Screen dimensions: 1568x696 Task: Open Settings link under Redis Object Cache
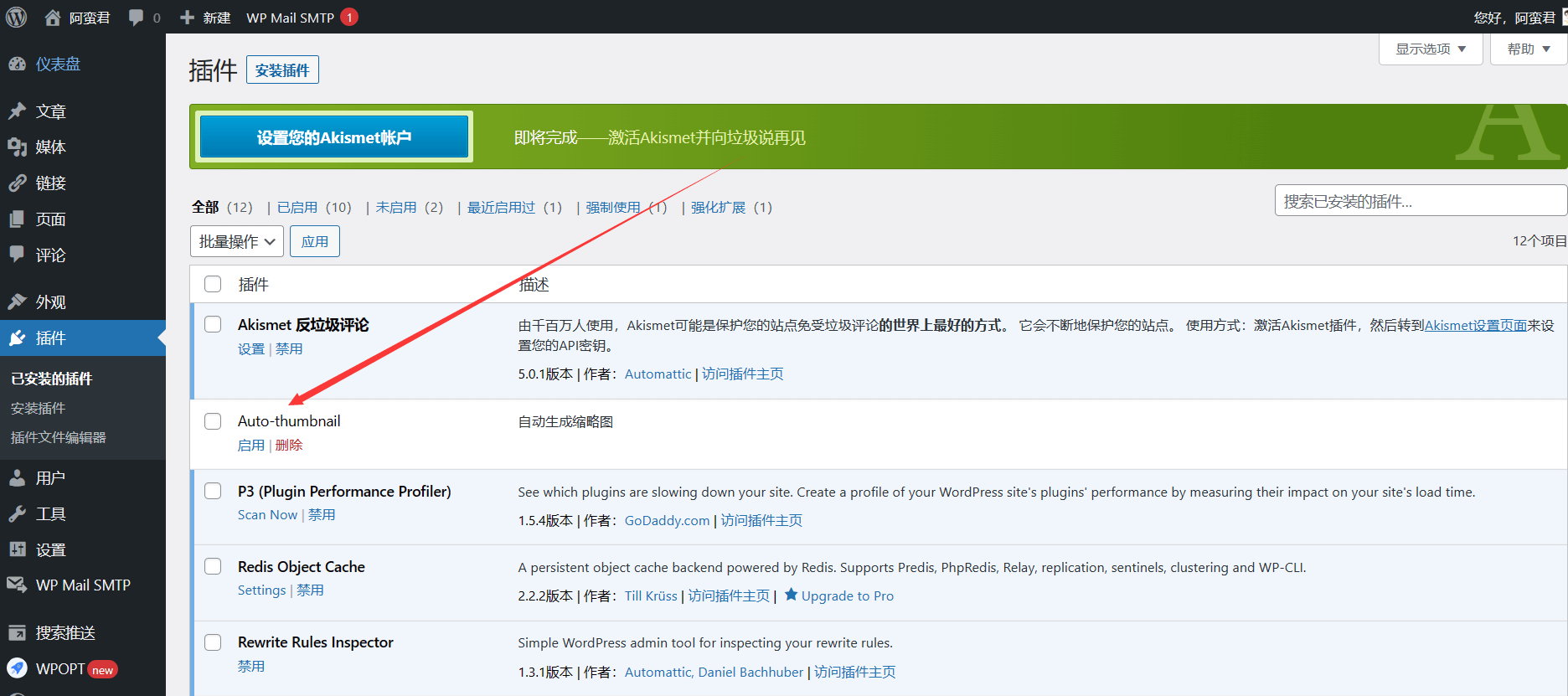(261, 590)
